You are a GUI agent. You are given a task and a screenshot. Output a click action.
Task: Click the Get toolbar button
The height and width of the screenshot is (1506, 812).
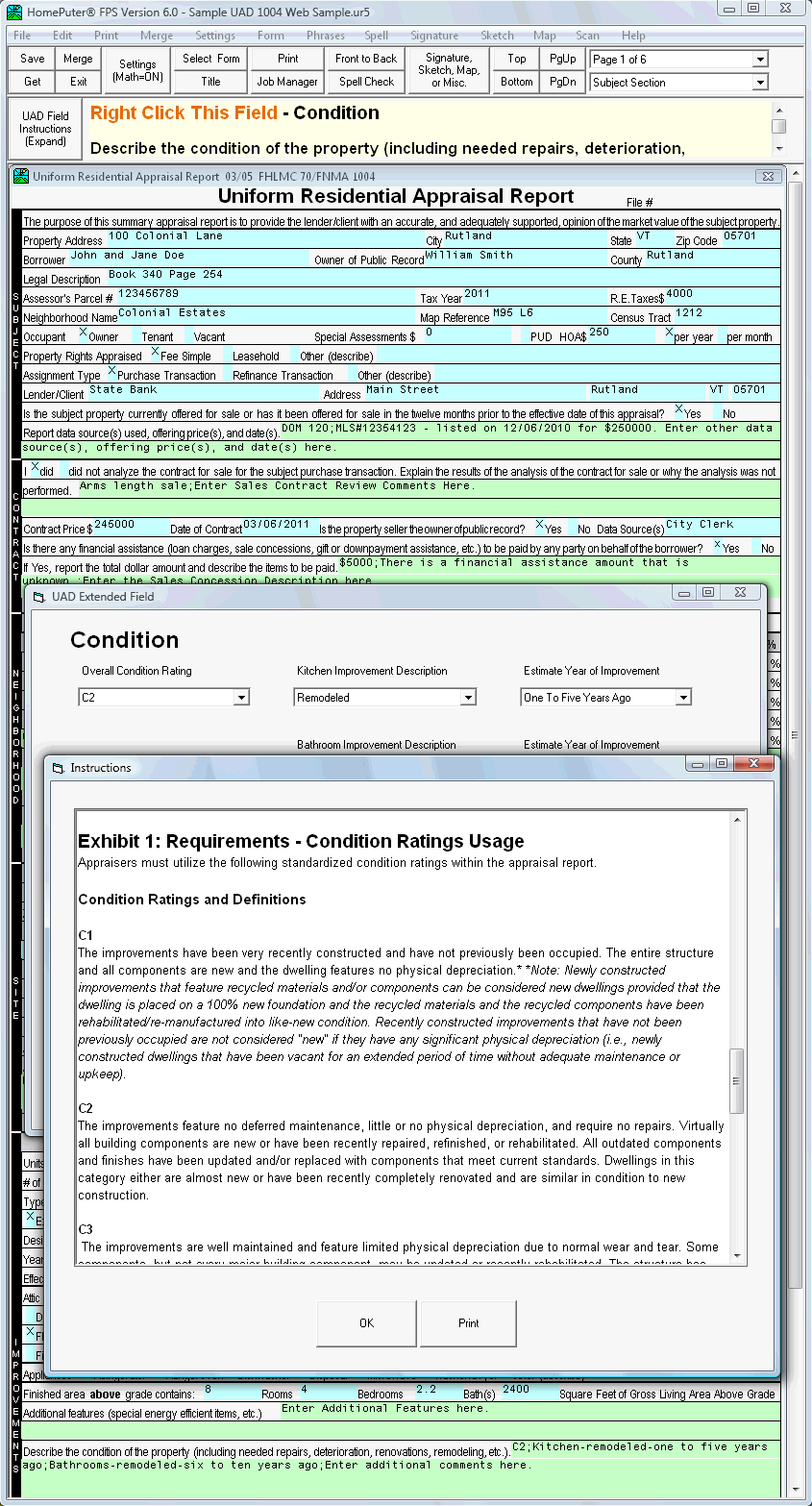[33, 82]
